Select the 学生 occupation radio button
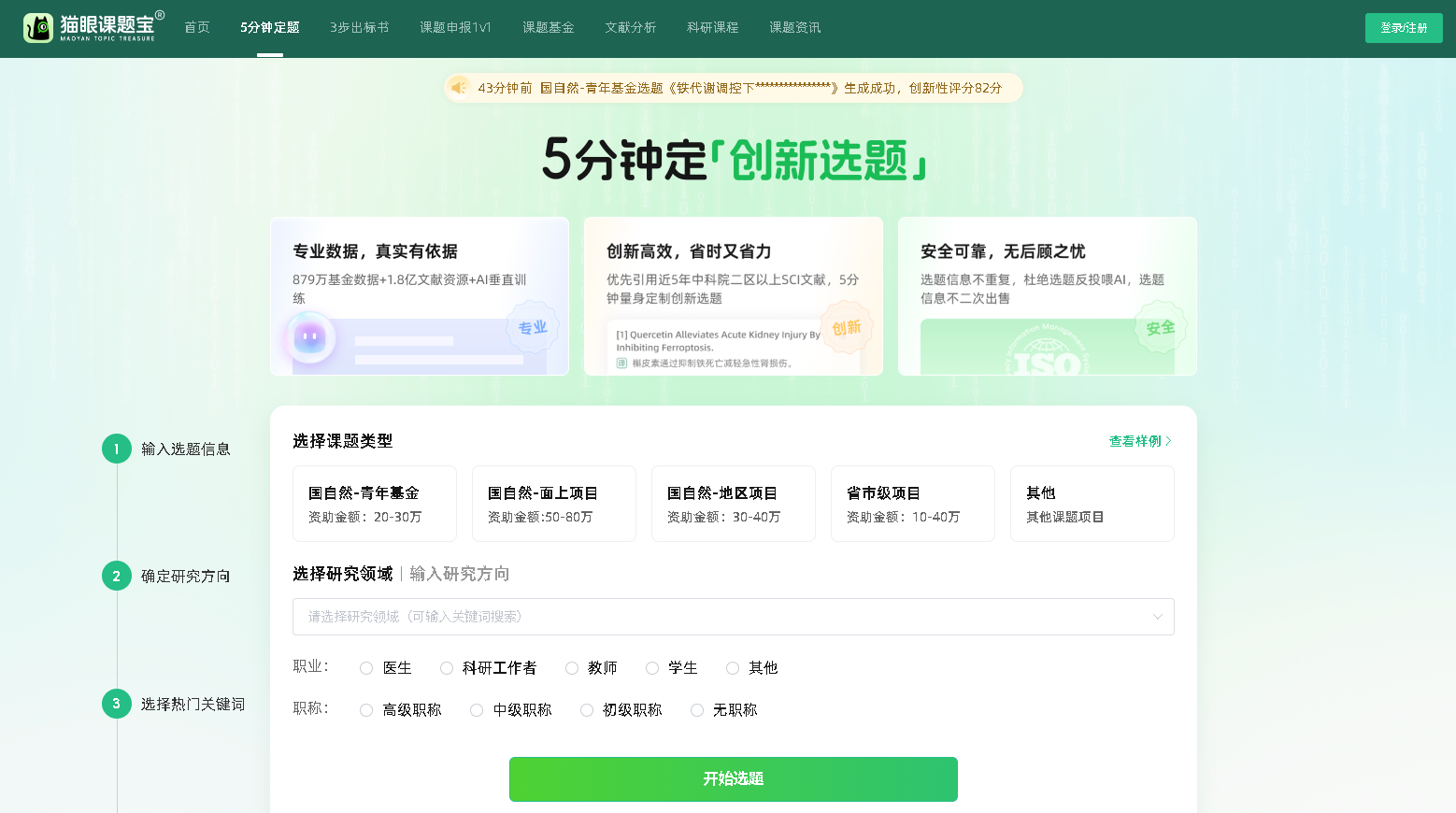The width and height of the screenshot is (1456, 813). coord(652,668)
